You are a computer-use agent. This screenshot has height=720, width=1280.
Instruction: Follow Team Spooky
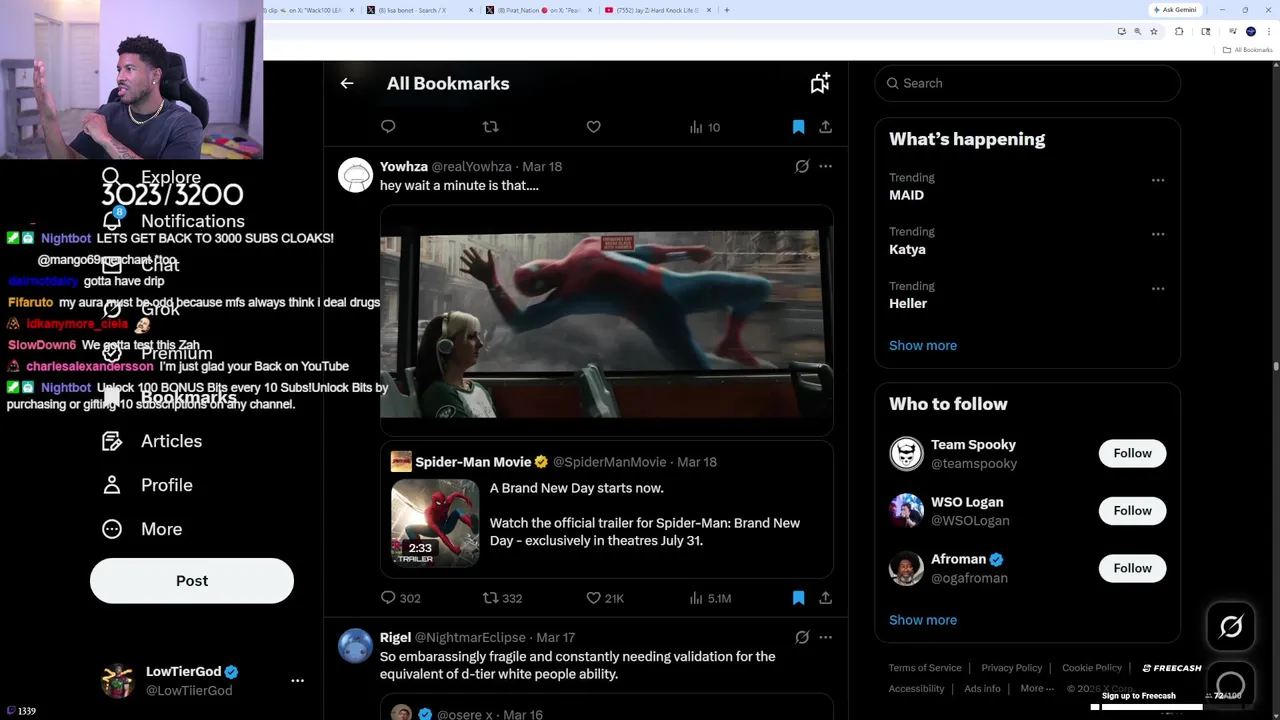pyautogui.click(x=1132, y=453)
